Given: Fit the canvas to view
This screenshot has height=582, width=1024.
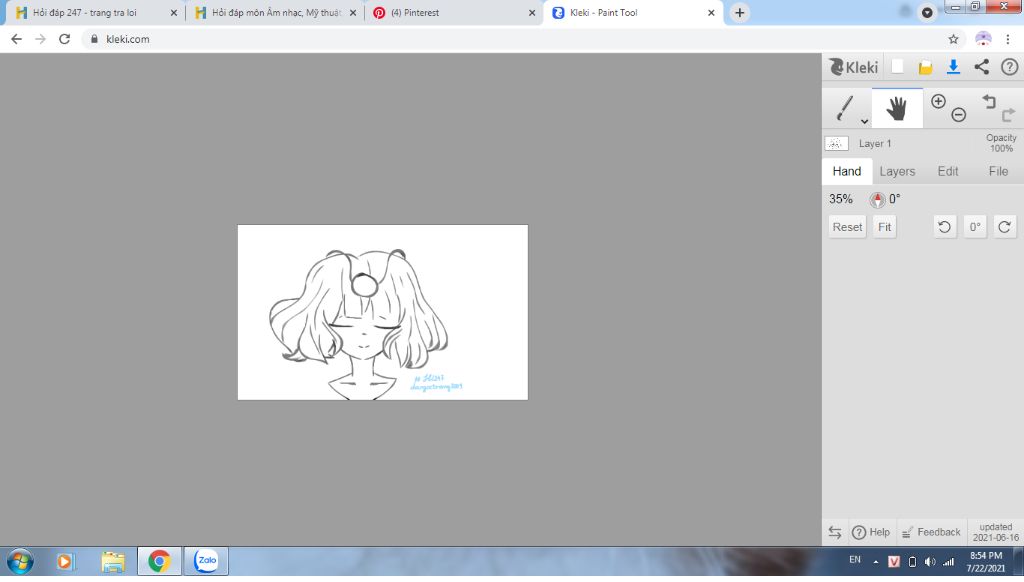Looking at the screenshot, I should (884, 227).
